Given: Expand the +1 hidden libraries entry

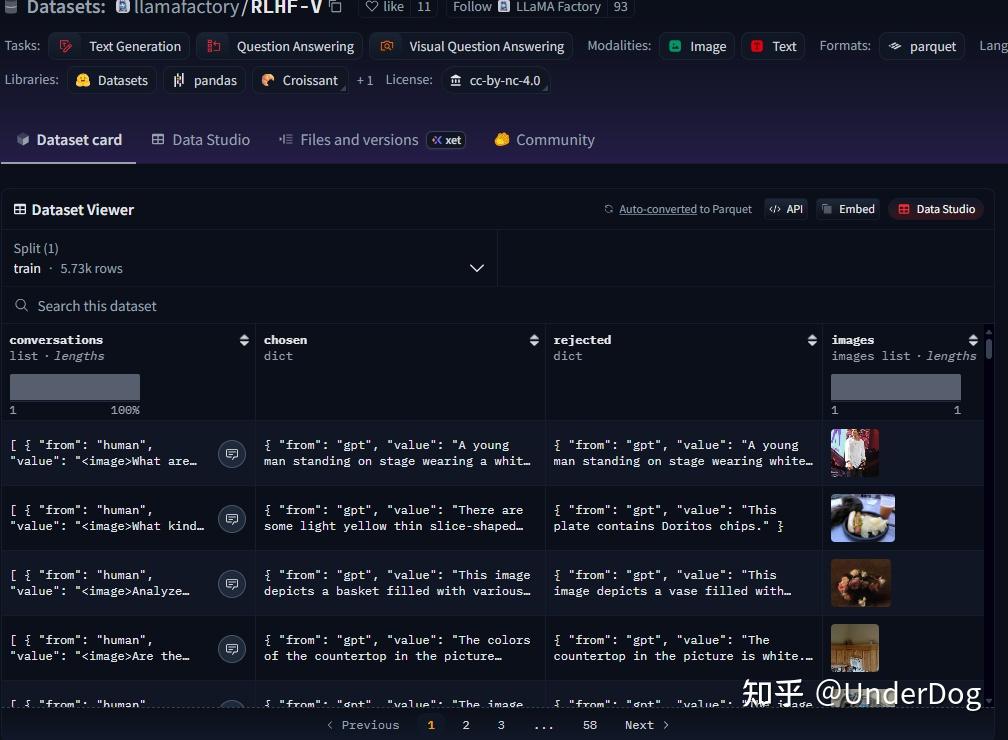Looking at the screenshot, I should pos(365,80).
